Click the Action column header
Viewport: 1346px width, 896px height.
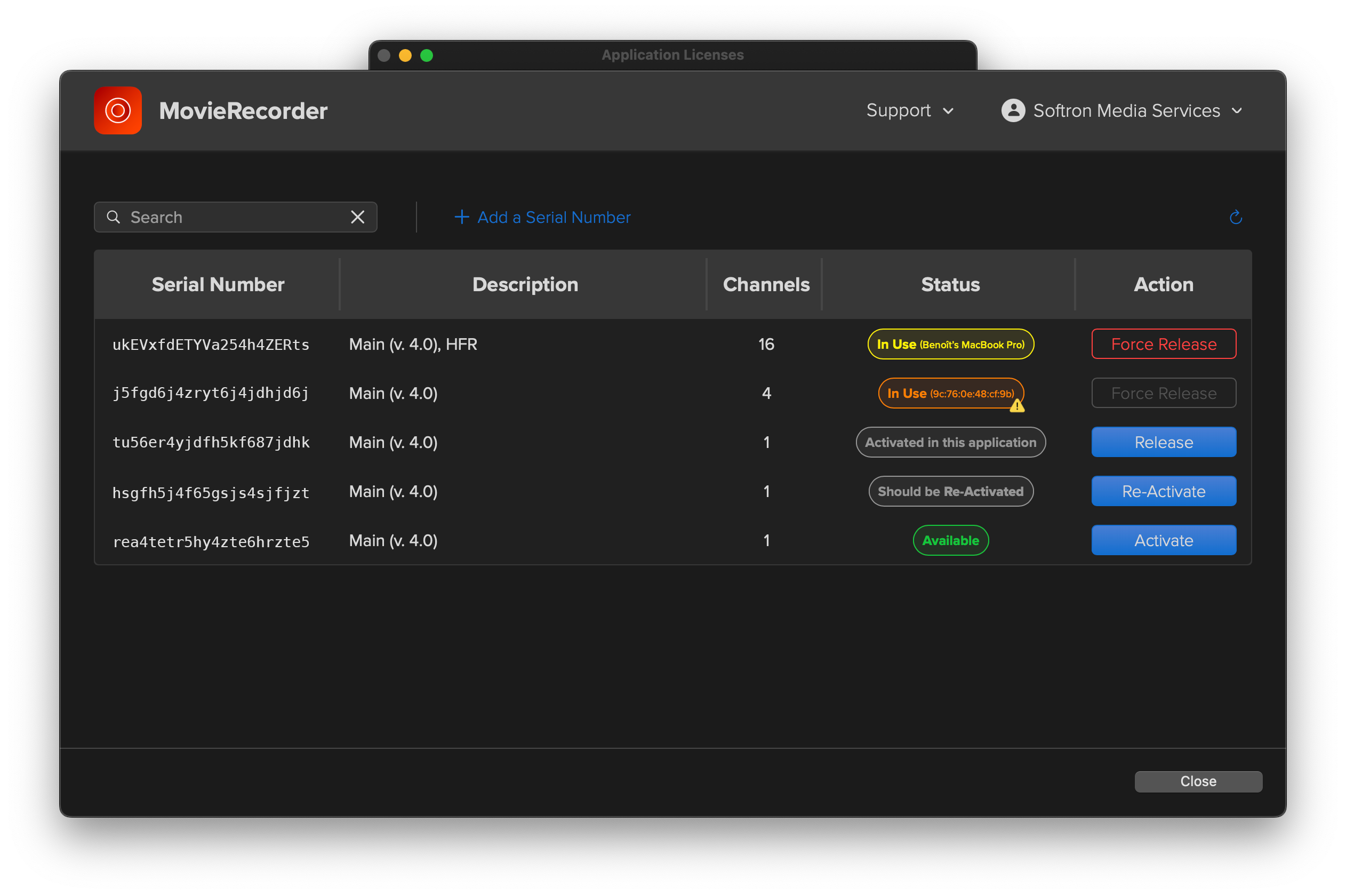(1163, 285)
